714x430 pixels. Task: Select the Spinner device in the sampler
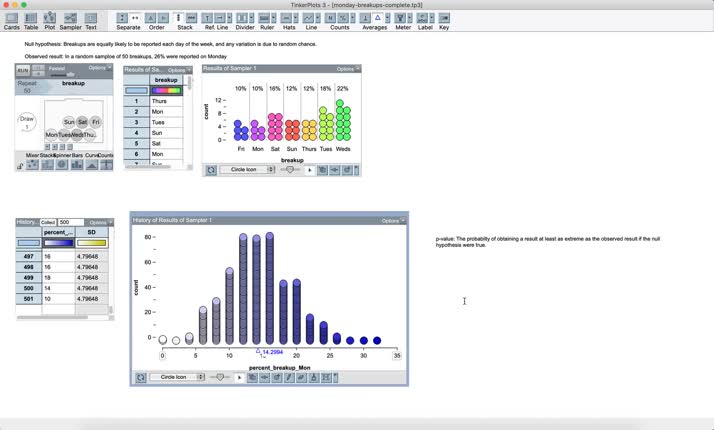(x=62, y=164)
